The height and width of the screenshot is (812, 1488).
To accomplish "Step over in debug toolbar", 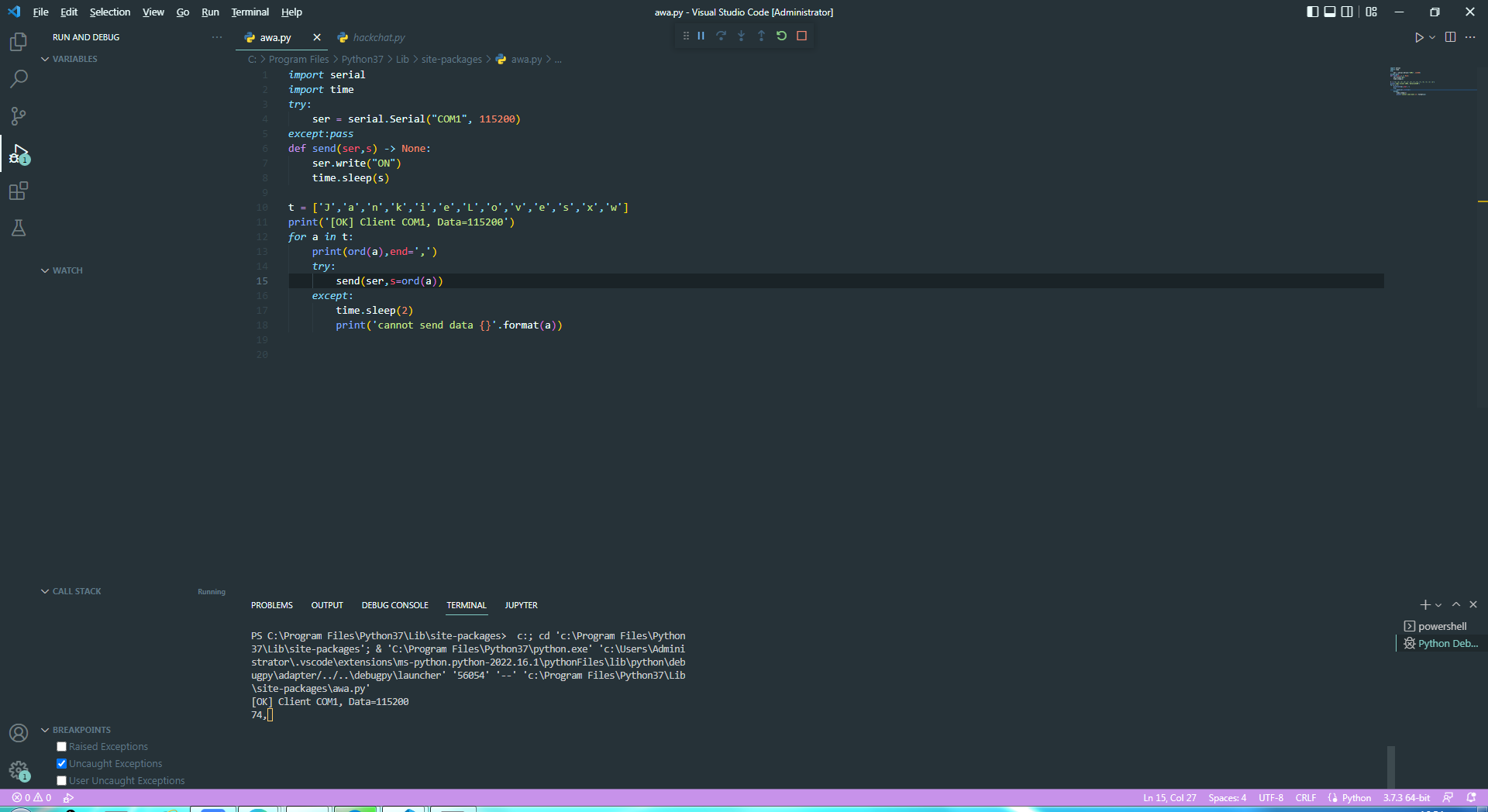I will 722,36.
